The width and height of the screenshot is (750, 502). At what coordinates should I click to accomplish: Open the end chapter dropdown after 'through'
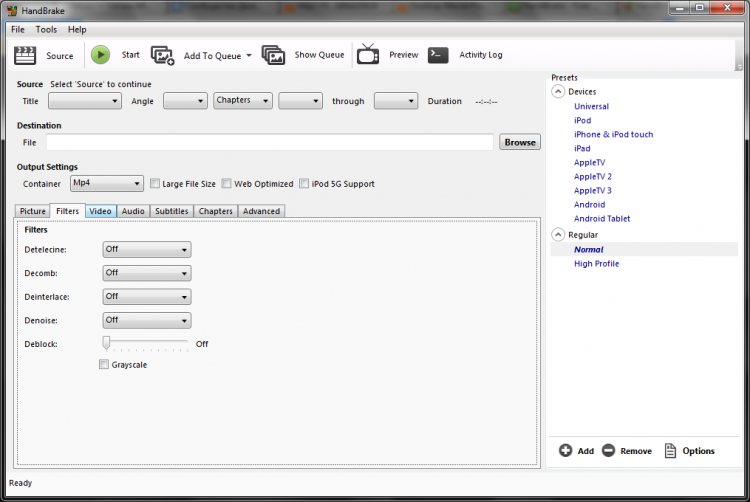point(396,101)
